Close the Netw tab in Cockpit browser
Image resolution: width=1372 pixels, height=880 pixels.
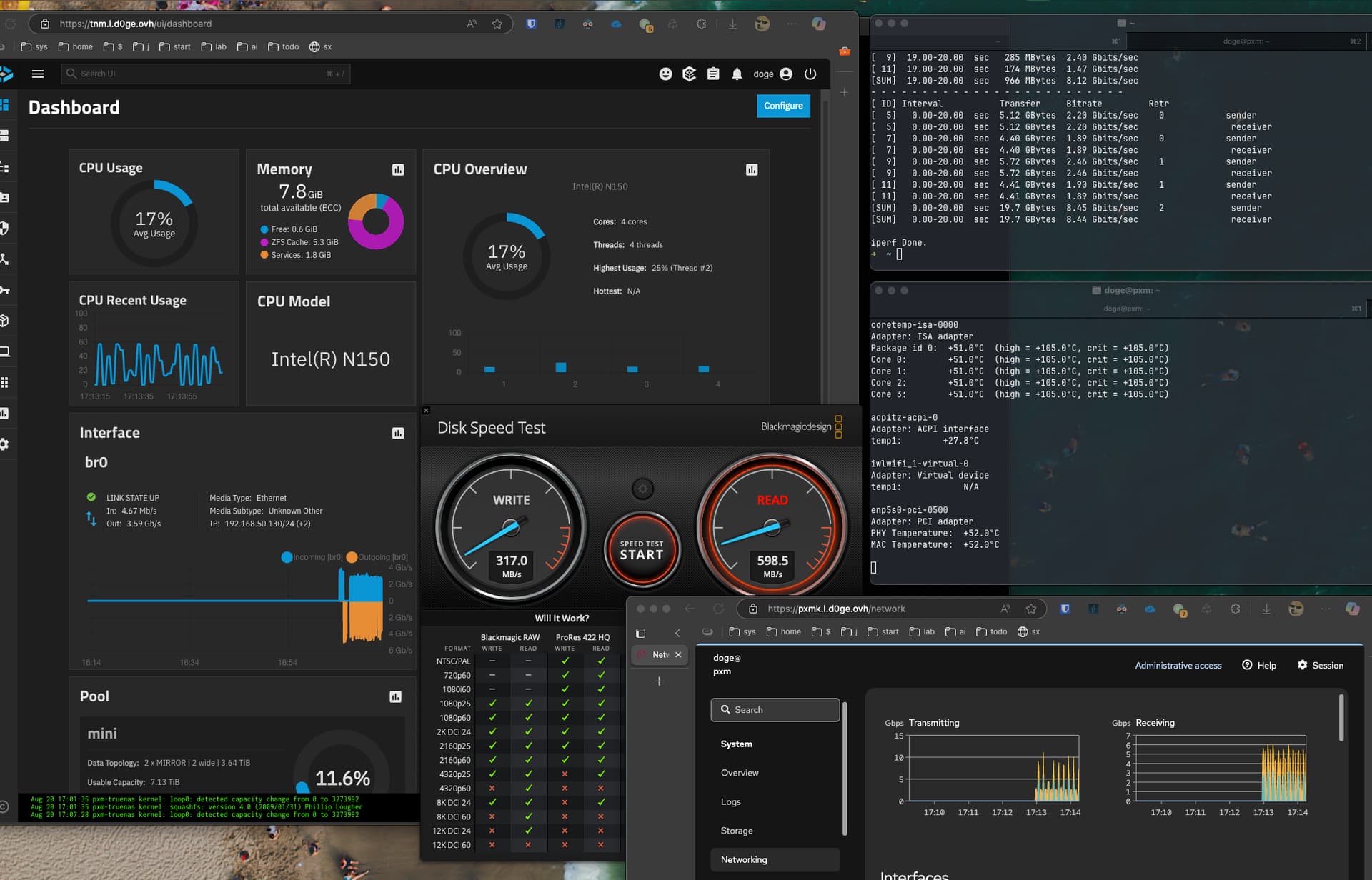click(678, 654)
